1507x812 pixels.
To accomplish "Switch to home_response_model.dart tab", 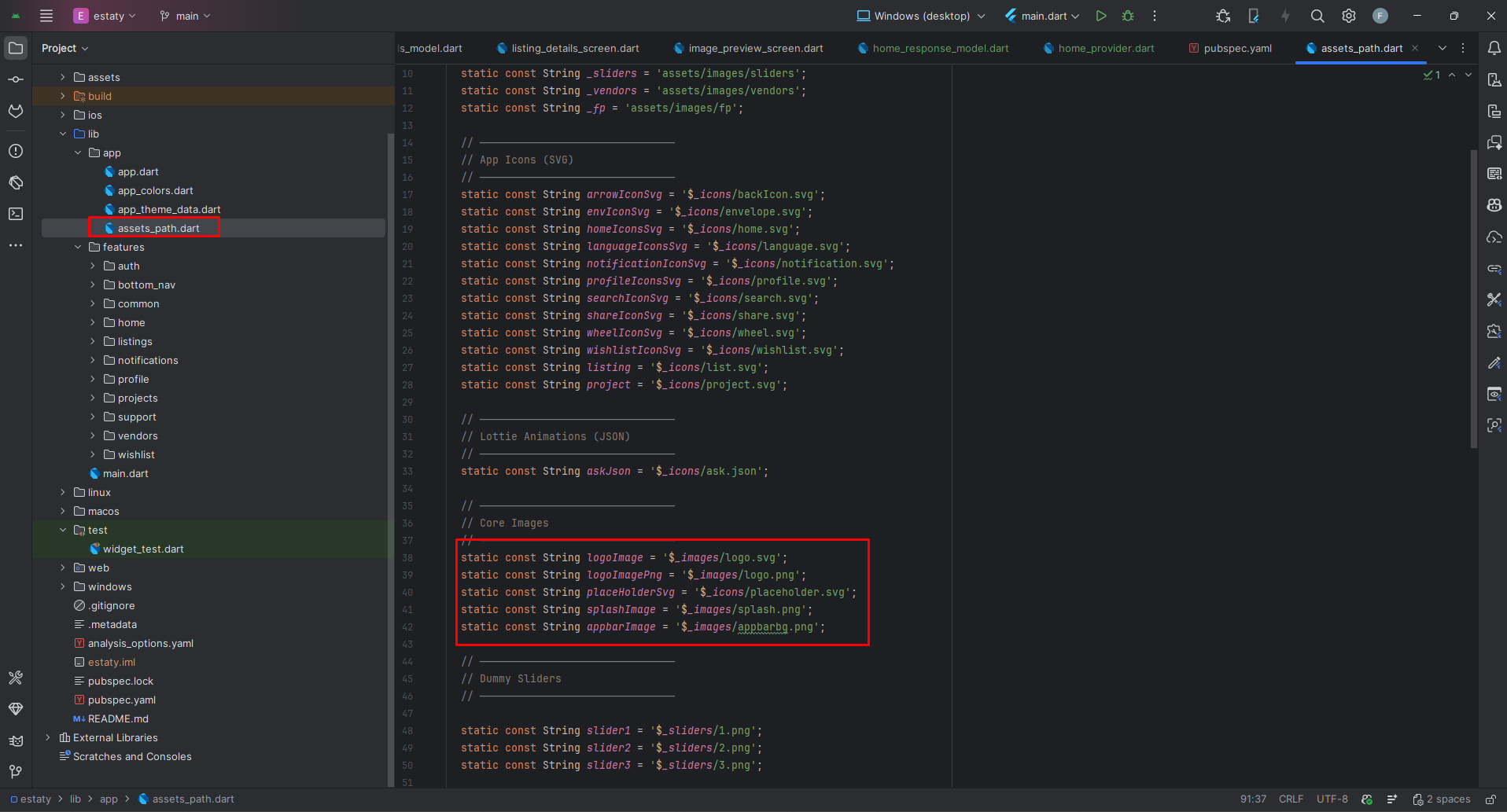I will (x=934, y=48).
